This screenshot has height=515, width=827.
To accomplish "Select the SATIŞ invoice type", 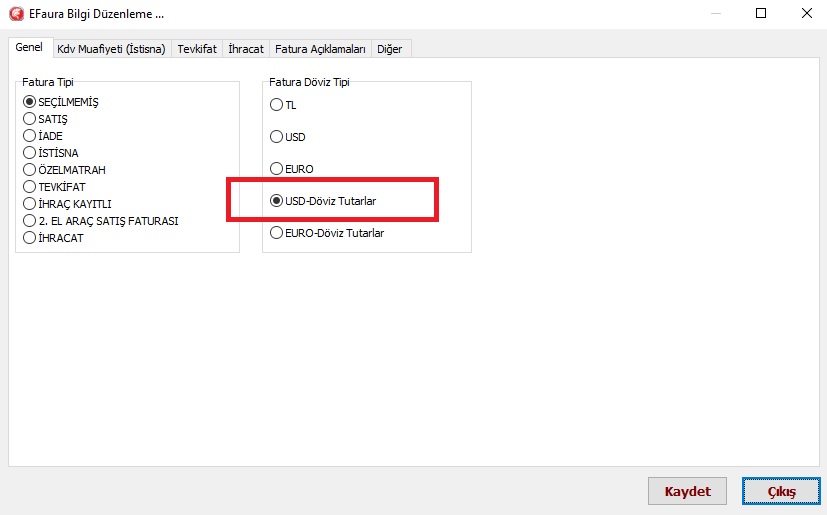I will 30,119.
